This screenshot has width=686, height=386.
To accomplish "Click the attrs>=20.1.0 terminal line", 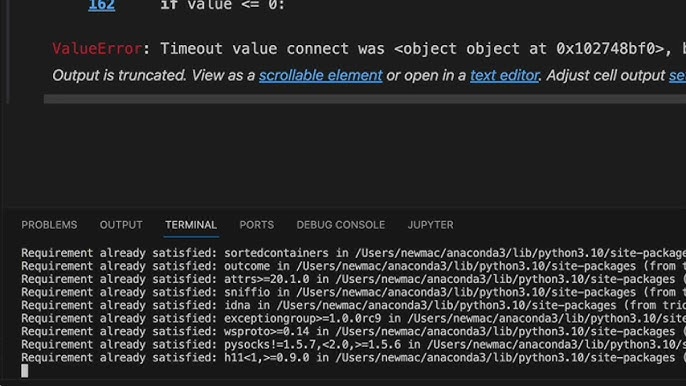I will [354, 279].
